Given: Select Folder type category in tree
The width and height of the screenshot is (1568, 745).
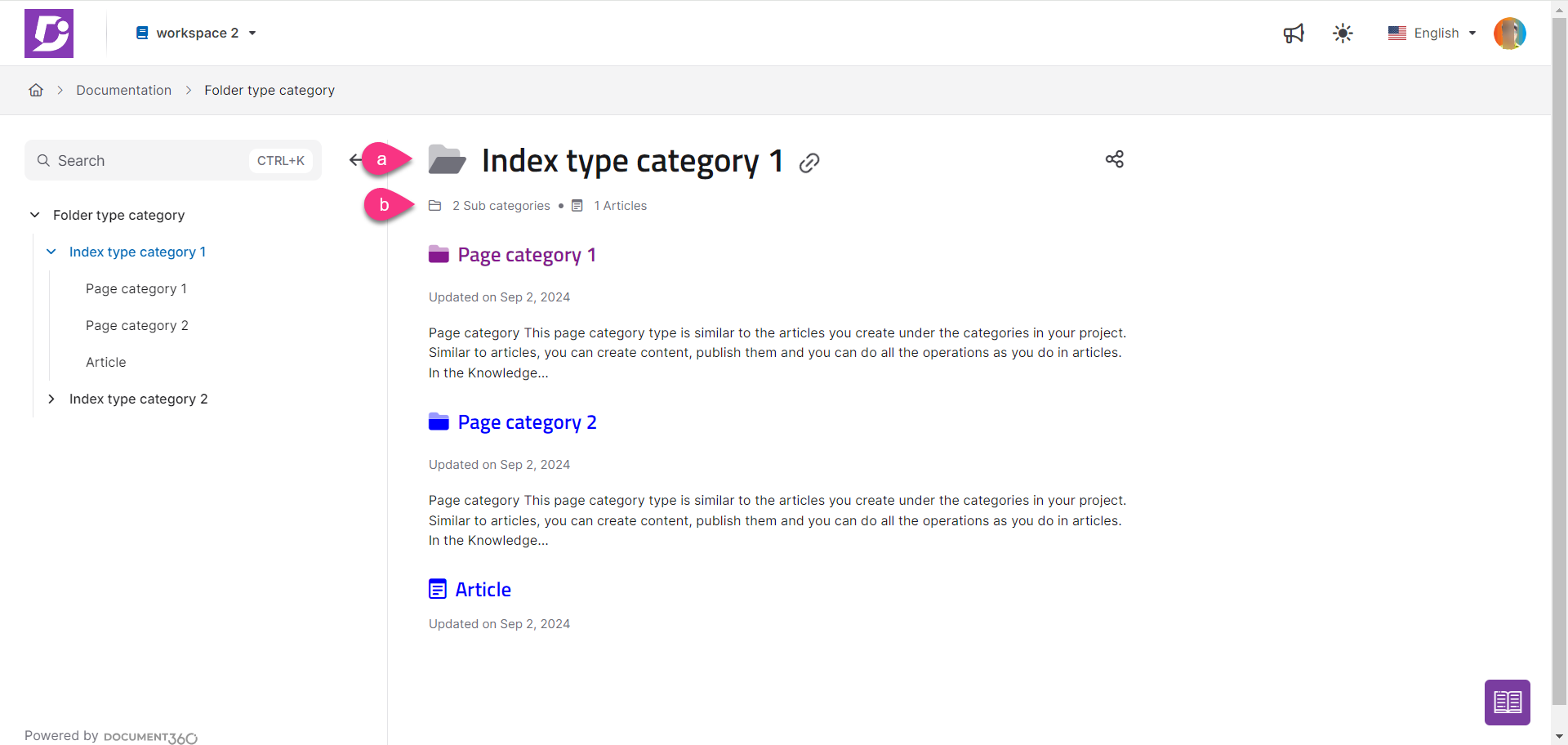Looking at the screenshot, I should pos(119,215).
